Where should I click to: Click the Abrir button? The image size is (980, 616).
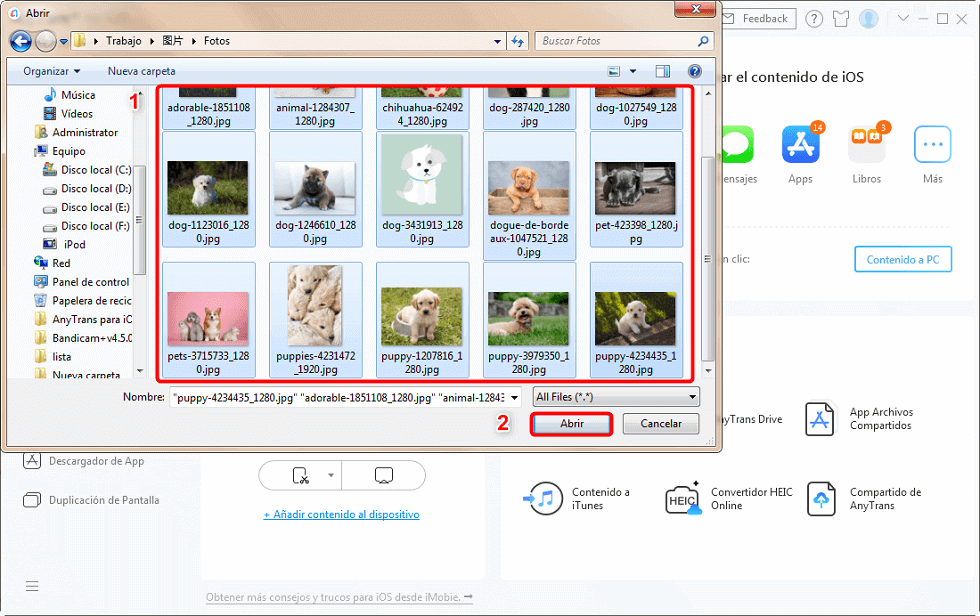click(571, 424)
